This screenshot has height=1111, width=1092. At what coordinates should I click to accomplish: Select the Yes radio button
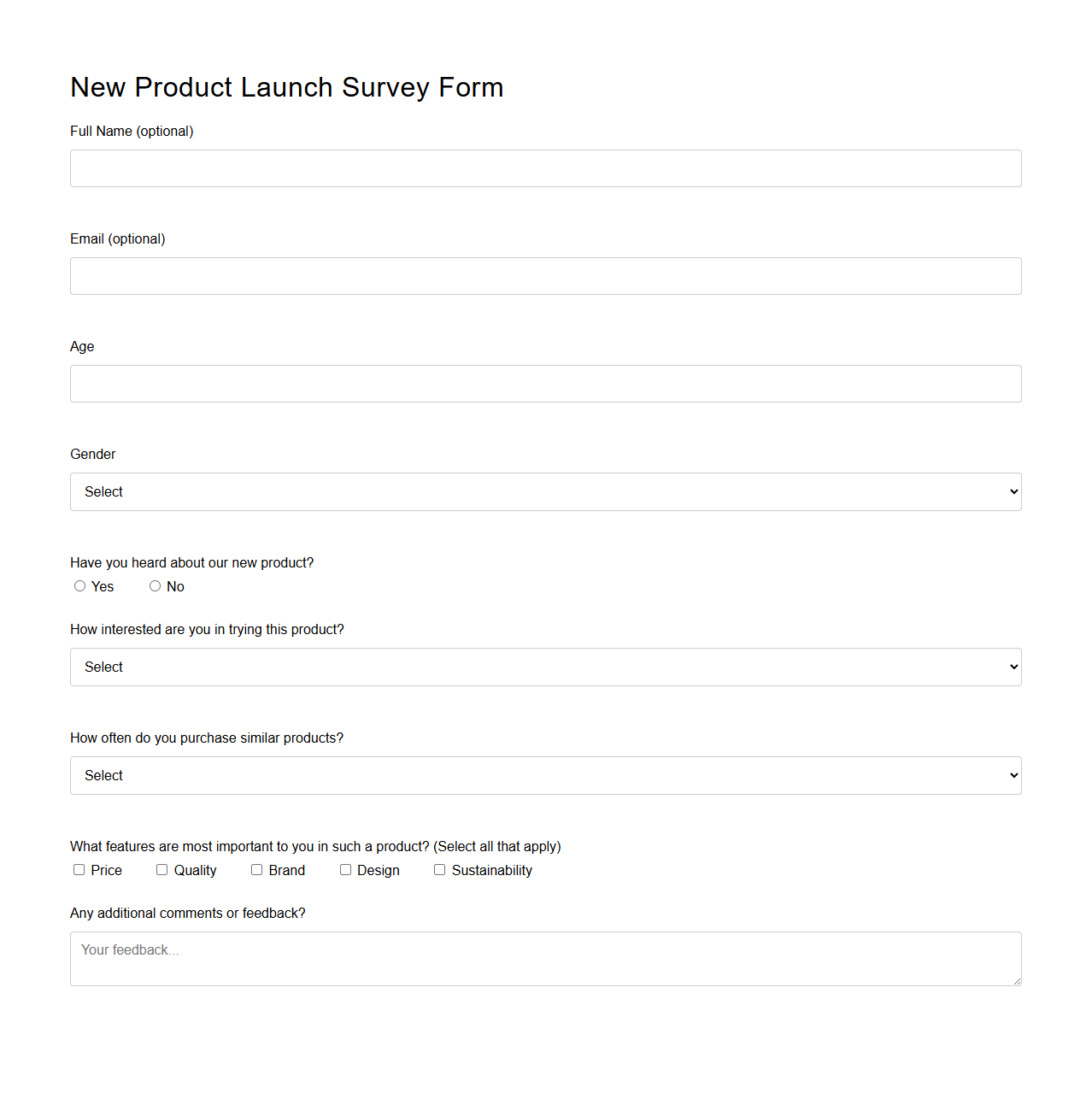coord(79,585)
